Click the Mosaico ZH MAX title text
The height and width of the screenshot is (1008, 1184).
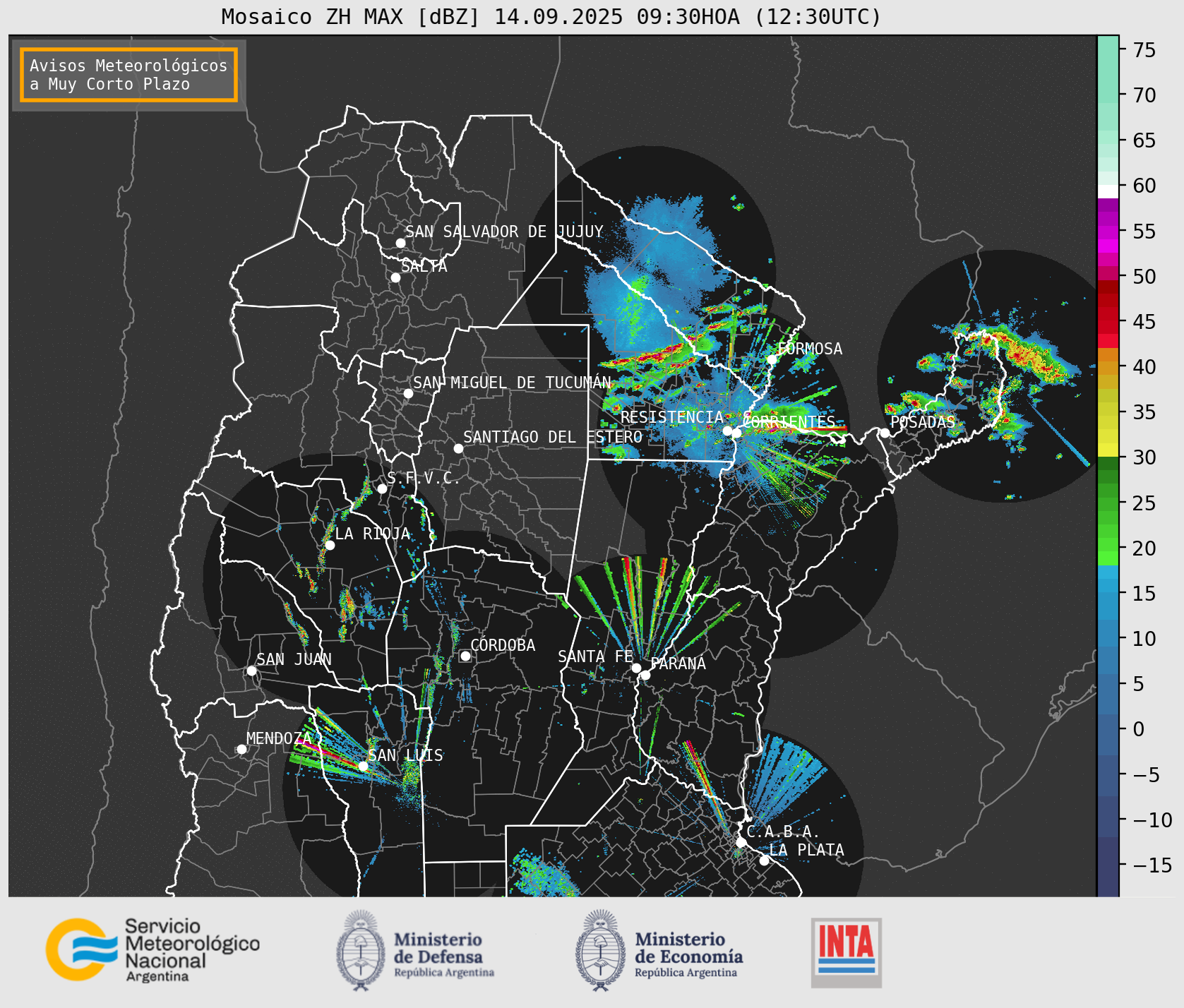(x=551, y=16)
